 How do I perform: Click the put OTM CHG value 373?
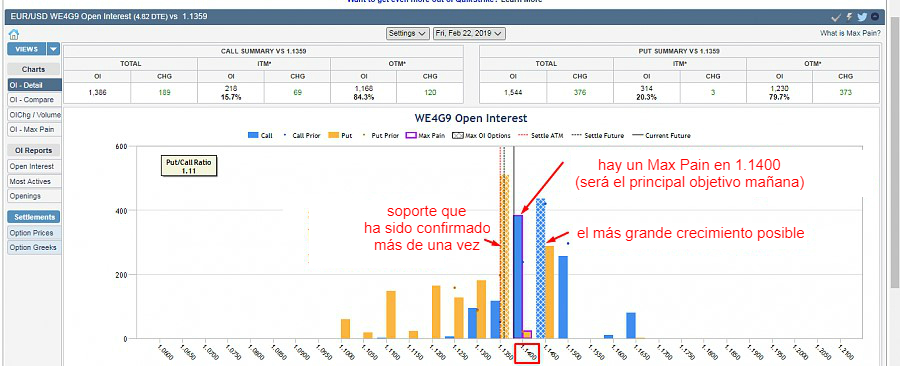(x=845, y=92)
